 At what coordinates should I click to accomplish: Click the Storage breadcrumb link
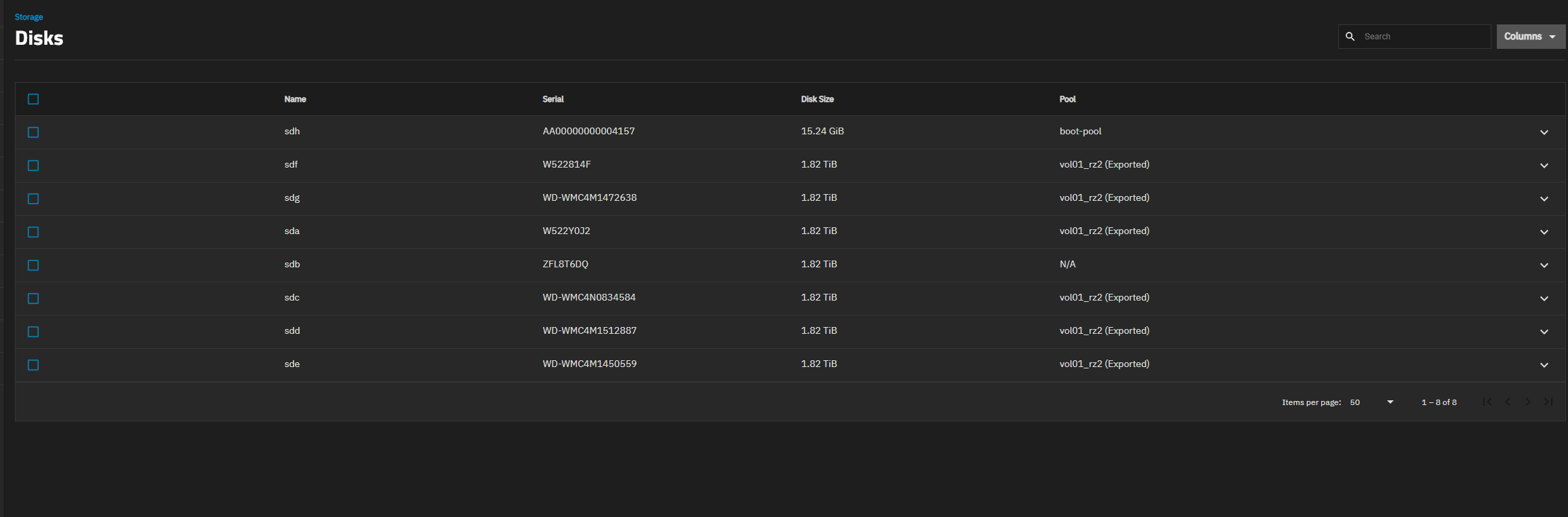28,17
